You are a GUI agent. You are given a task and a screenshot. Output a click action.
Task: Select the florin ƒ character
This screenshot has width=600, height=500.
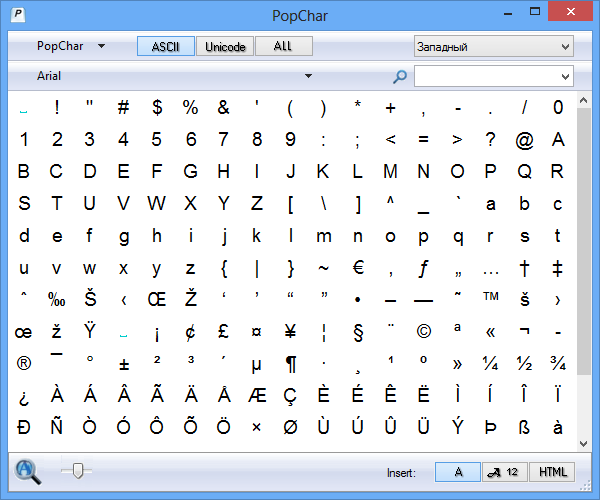[x=424, y=269]
